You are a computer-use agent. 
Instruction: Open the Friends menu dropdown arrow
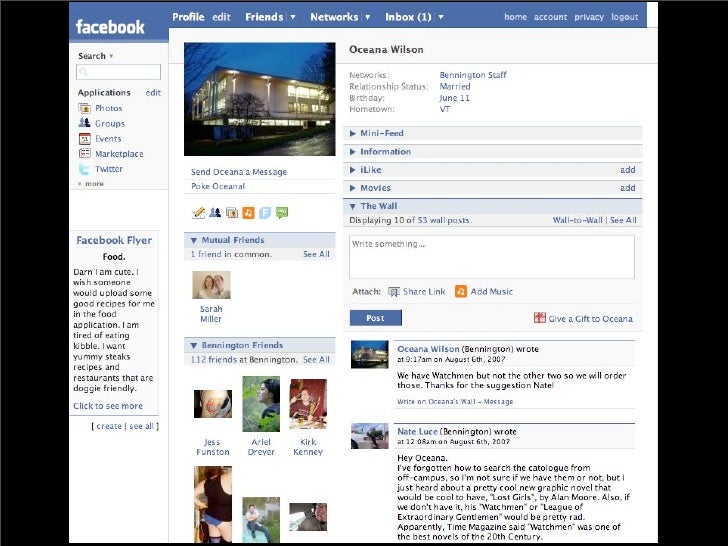[x=293, y=17]
